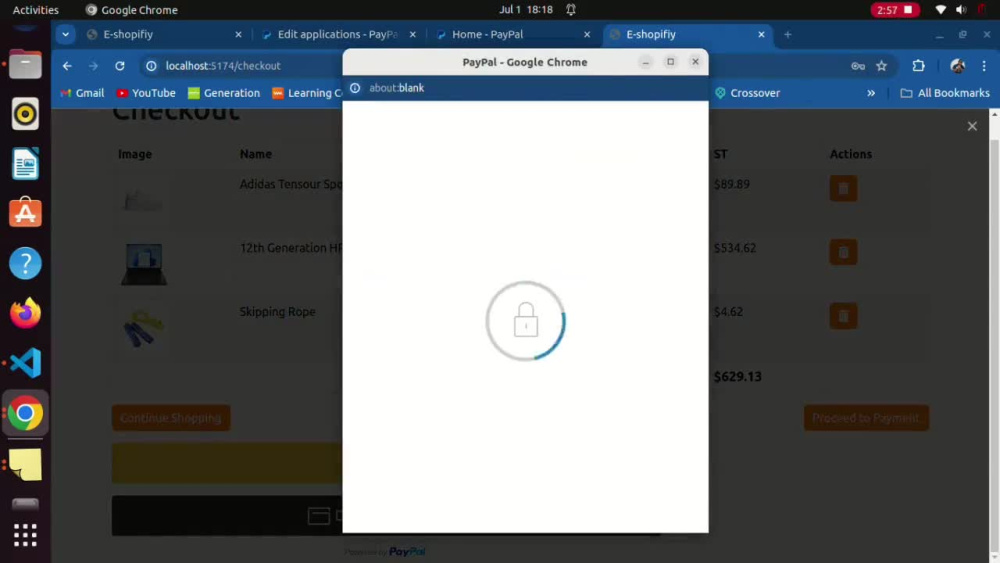
Task: Delete the Adidas Tensour item
Action: pyautogui.click(x=843, y=189)
